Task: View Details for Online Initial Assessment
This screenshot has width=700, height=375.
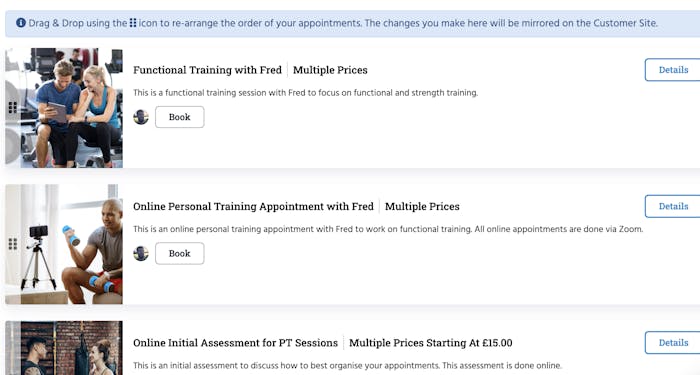Action: [673, 343]
